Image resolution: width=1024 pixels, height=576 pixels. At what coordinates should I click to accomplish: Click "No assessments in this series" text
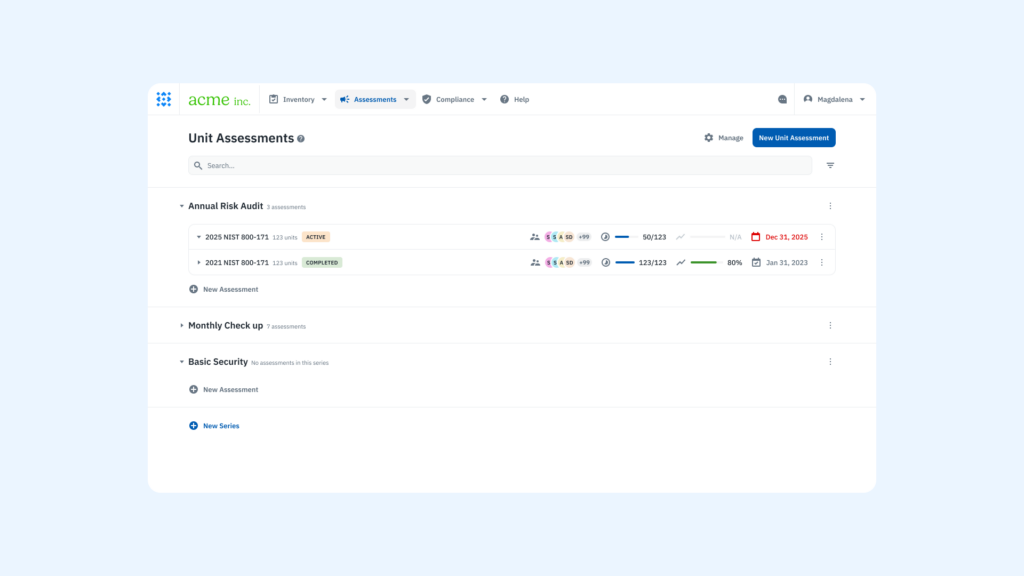(290, 363)
